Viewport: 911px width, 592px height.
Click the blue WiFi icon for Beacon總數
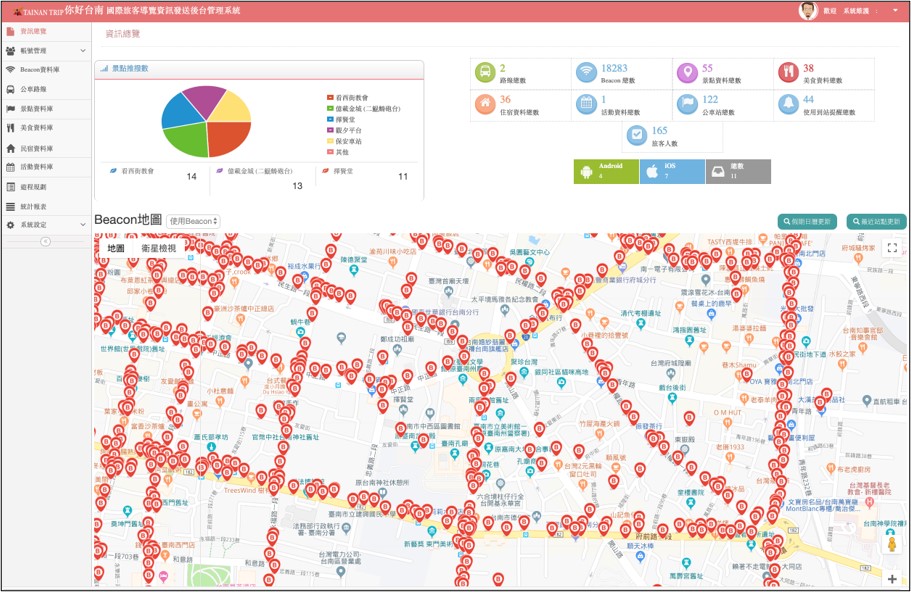point(586,73)
